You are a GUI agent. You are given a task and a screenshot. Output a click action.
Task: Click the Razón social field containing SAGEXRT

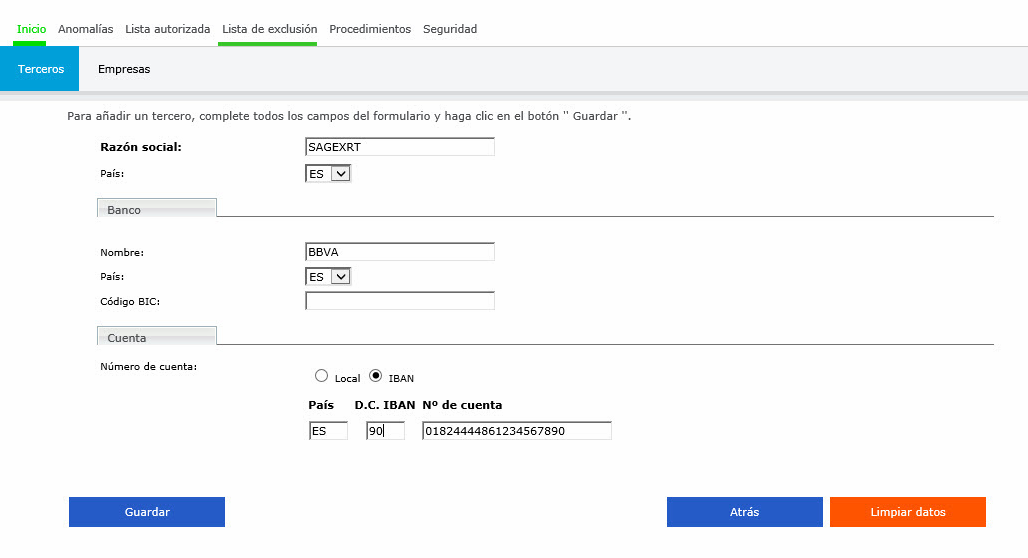click(x=400, y=147)
